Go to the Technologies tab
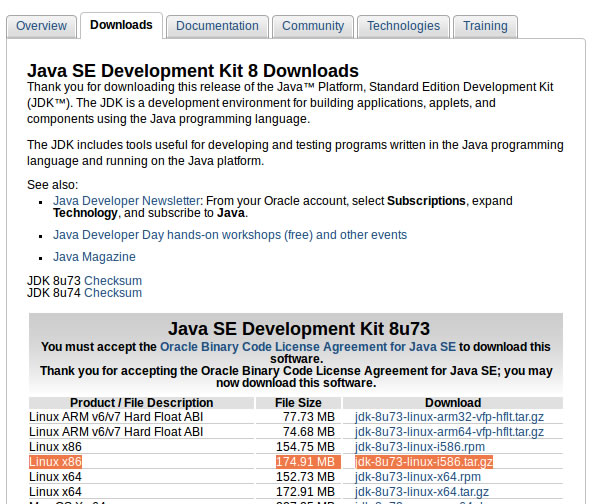This screenshot has height=504, width=593. point(404,26)
